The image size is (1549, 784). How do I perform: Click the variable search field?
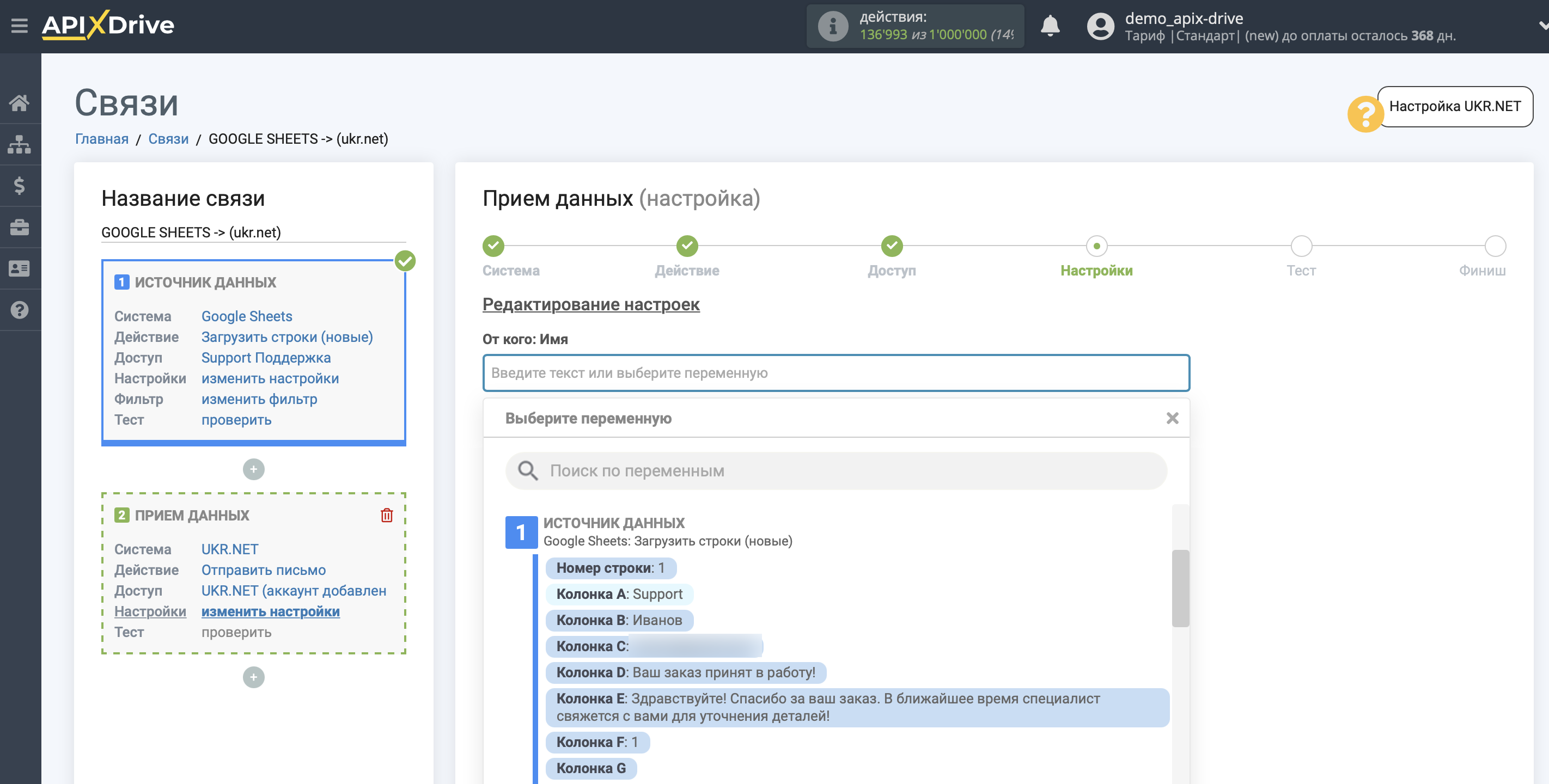click(836, 471)
